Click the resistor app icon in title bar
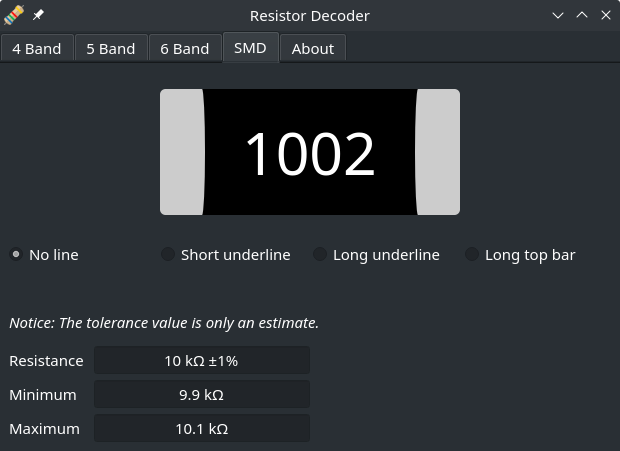The width and height of the screenshot is (620, 451). click(x=14, y=16)
